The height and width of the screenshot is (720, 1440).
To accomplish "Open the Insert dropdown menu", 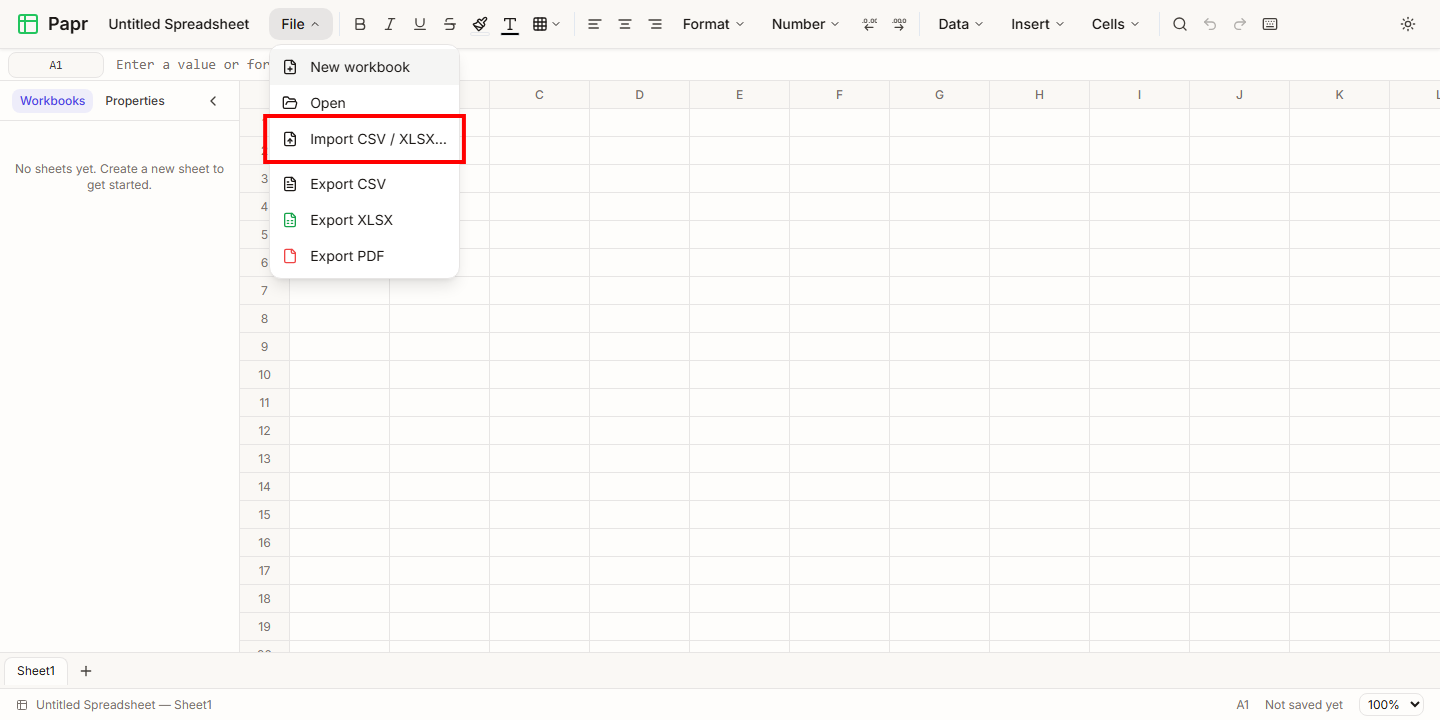I will point(1037,24).
